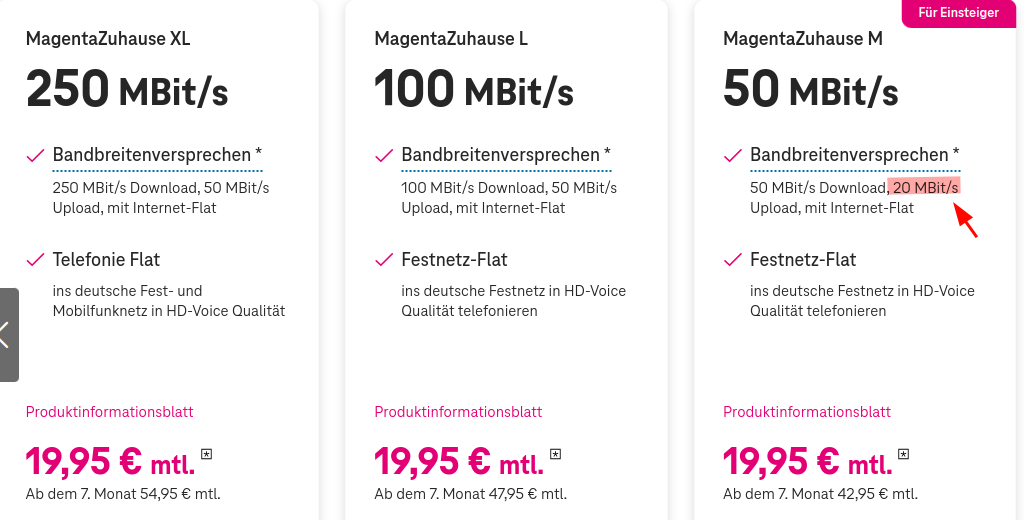Click the previous carousel arrow on left edge
This screenshot has height=520, width=1024.
[x=8, y=334]
